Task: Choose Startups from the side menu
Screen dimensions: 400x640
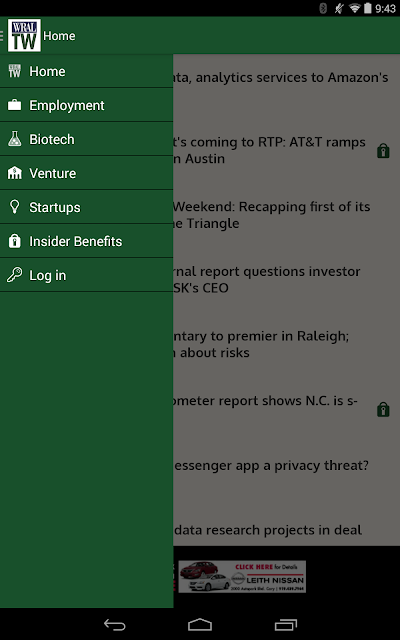Action: [x=87, y=207]
